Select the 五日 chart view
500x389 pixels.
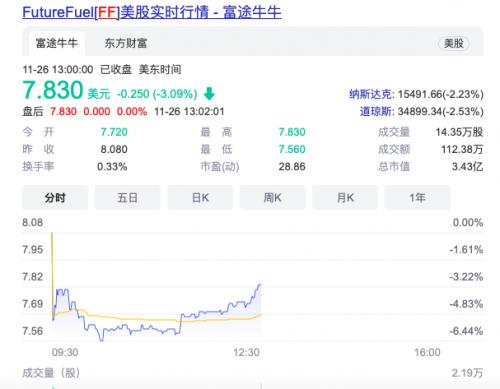(127, 198)
